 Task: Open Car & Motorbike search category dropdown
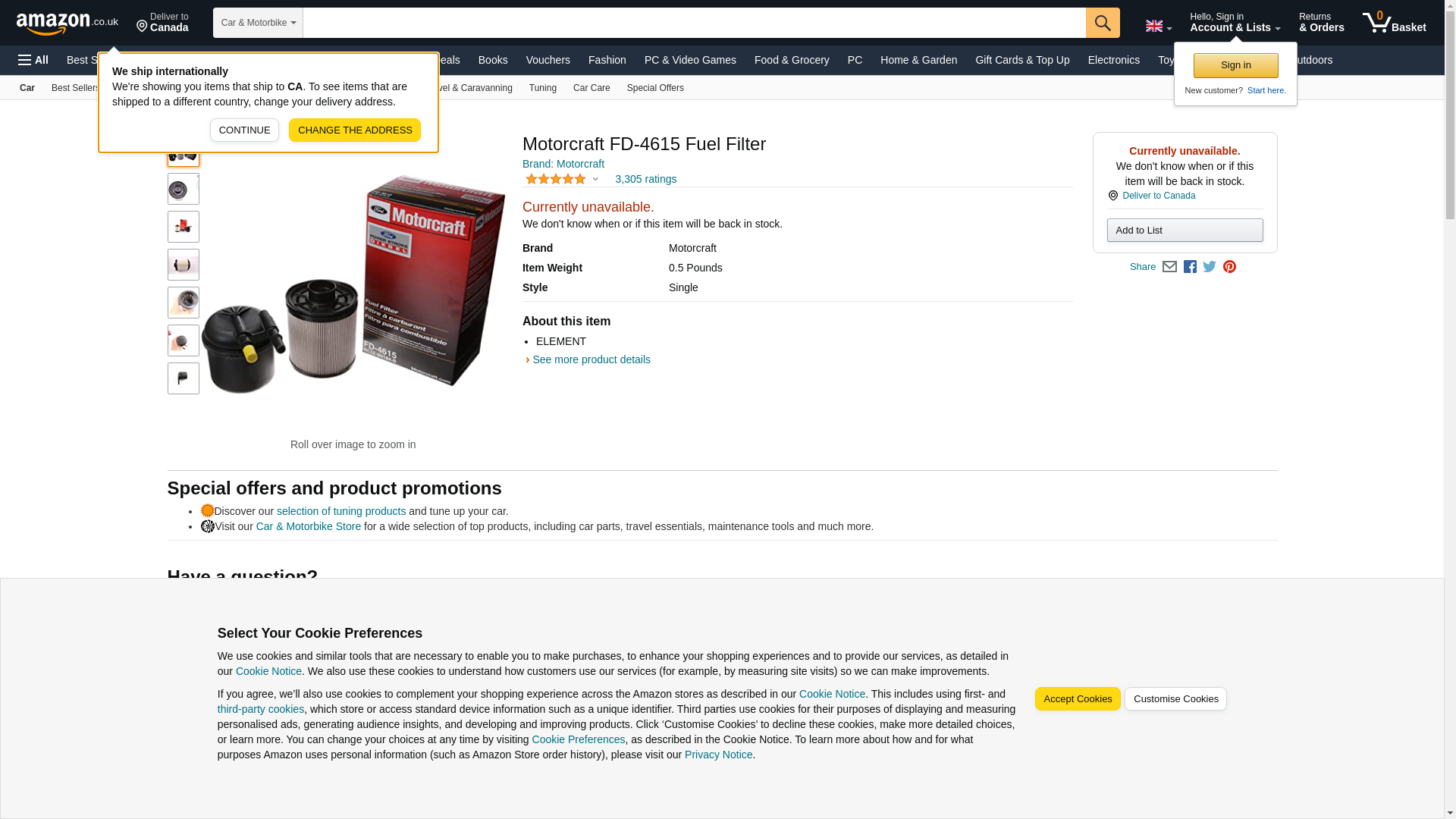(258, 23)
